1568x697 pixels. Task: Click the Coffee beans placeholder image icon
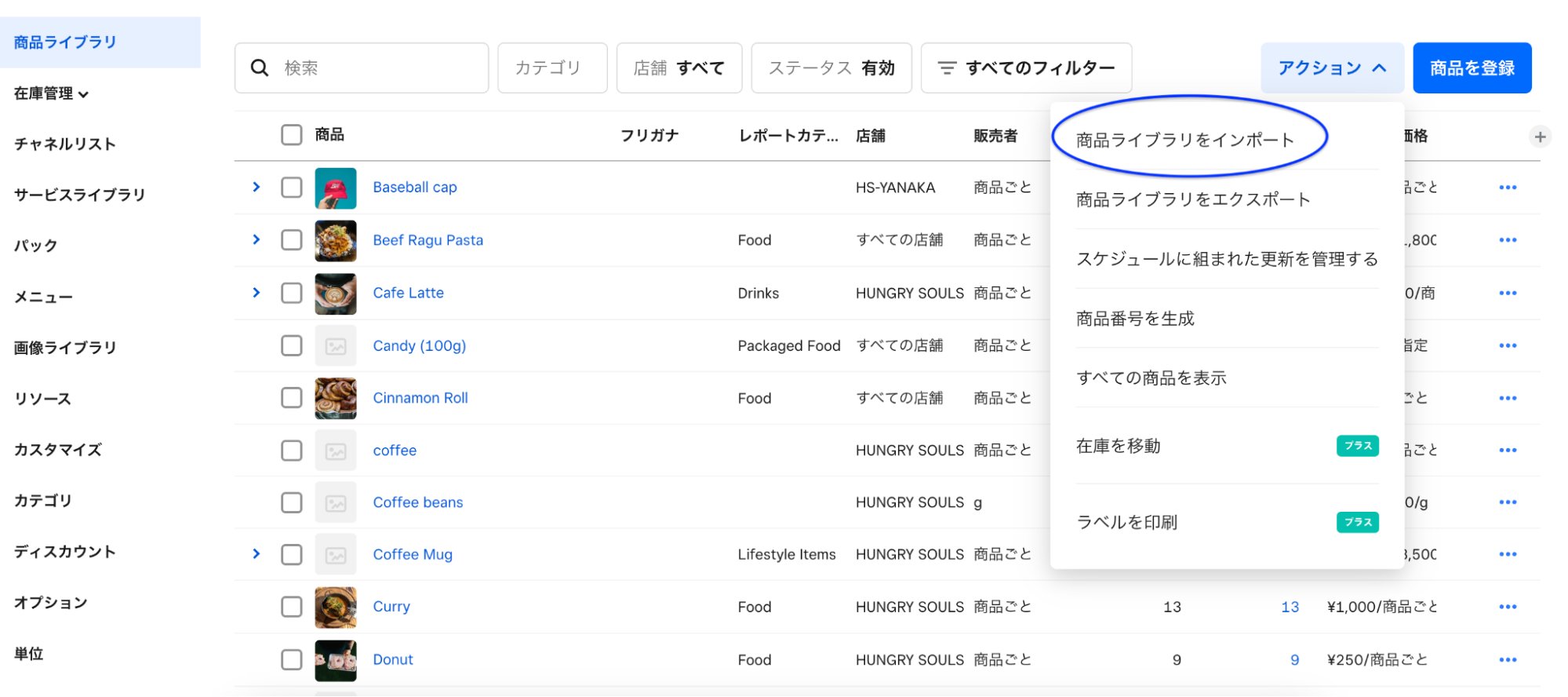tap(336, 502)
